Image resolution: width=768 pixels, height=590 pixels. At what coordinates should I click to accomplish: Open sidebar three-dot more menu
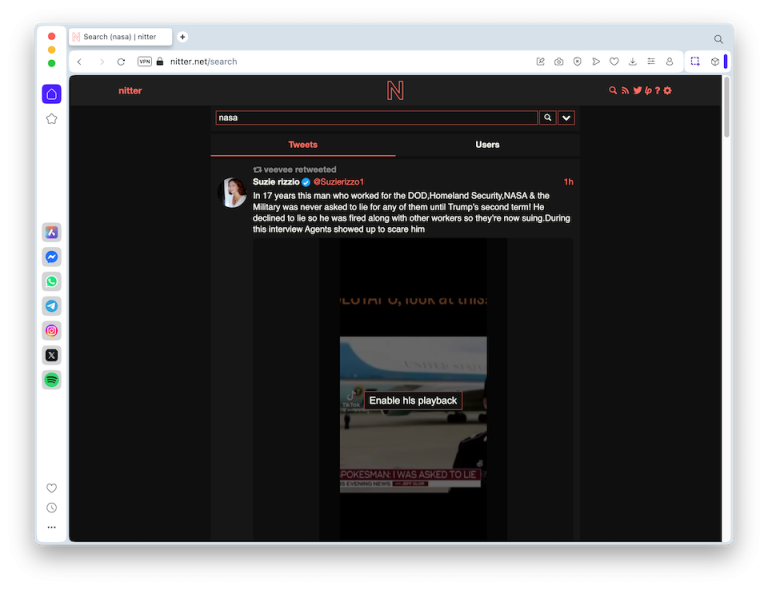point(51,527)
